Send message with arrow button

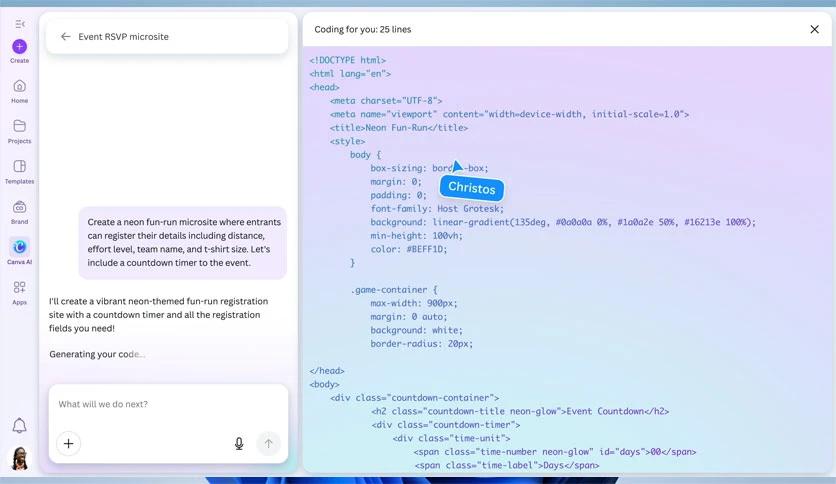click(268, 443)
